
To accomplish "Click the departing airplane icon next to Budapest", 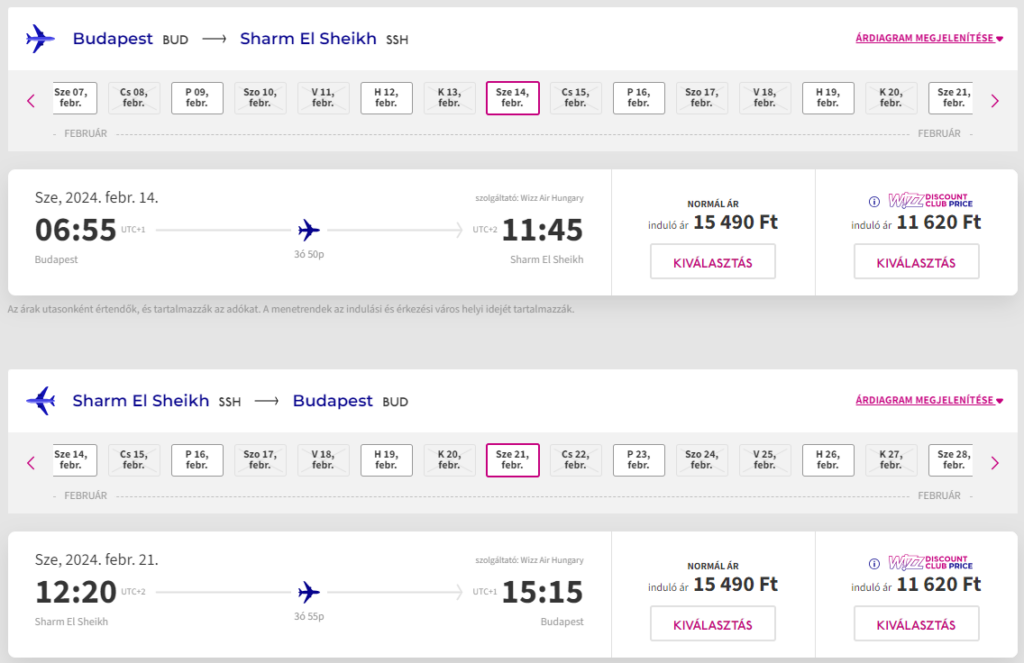I will click(40, 39).
